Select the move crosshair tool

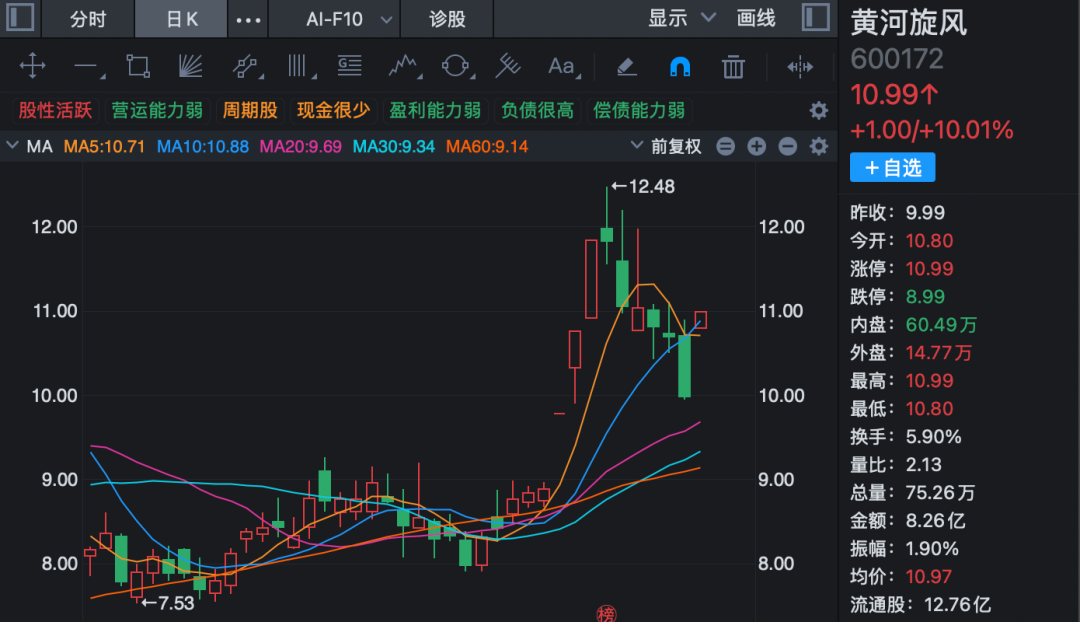[x=32, y=67]
